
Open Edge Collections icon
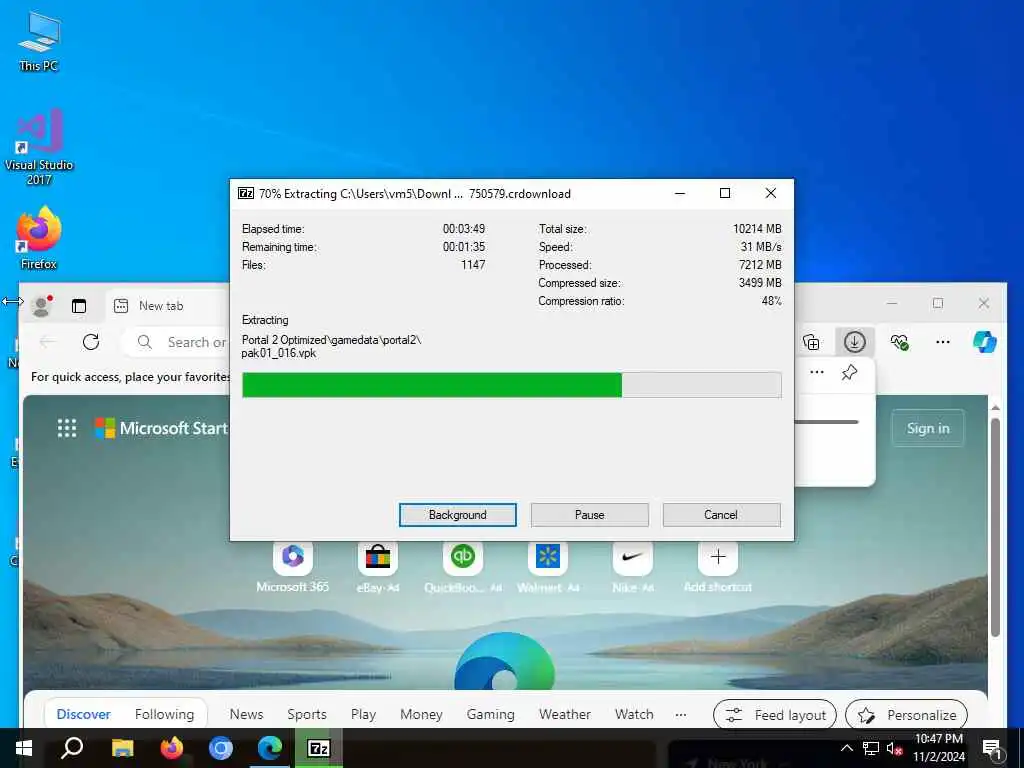811,342
